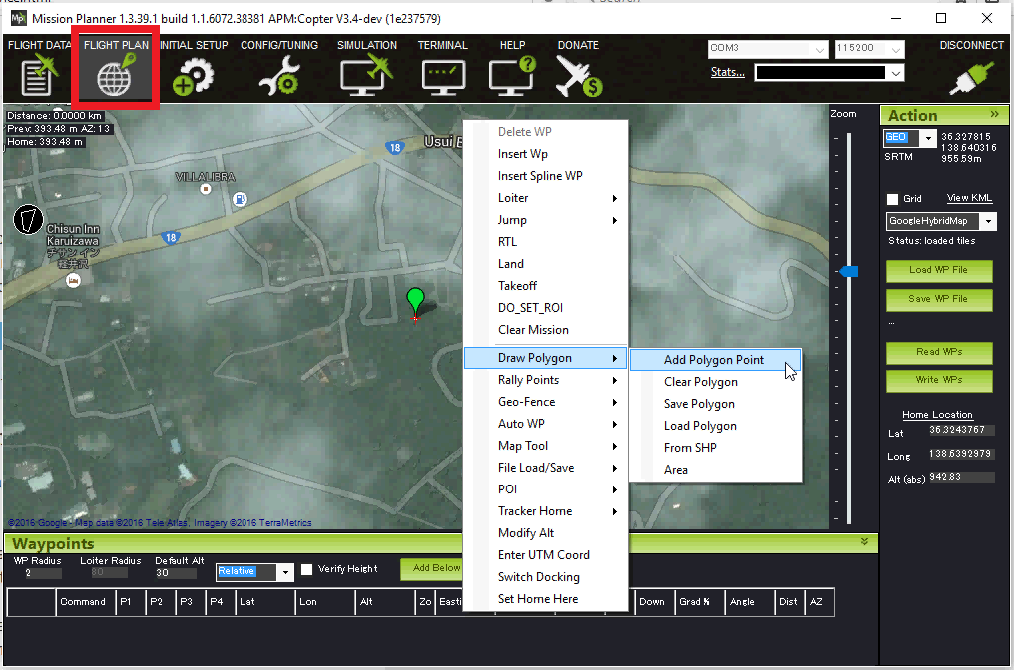Viewport: 1014px width, 670px height.
Task: Click the Write WPs button
Action: coord(939,380)
